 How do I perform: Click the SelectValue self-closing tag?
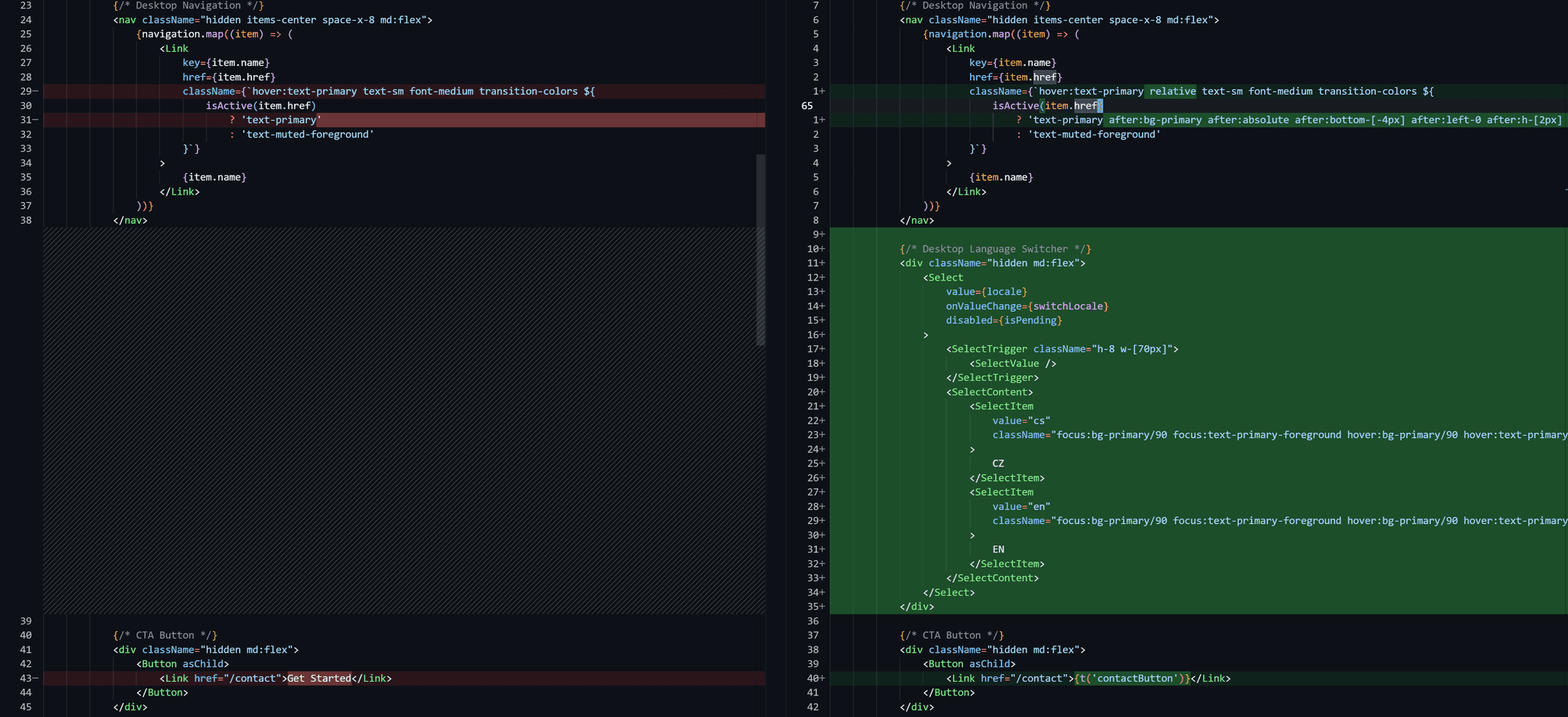[1013, 363]
